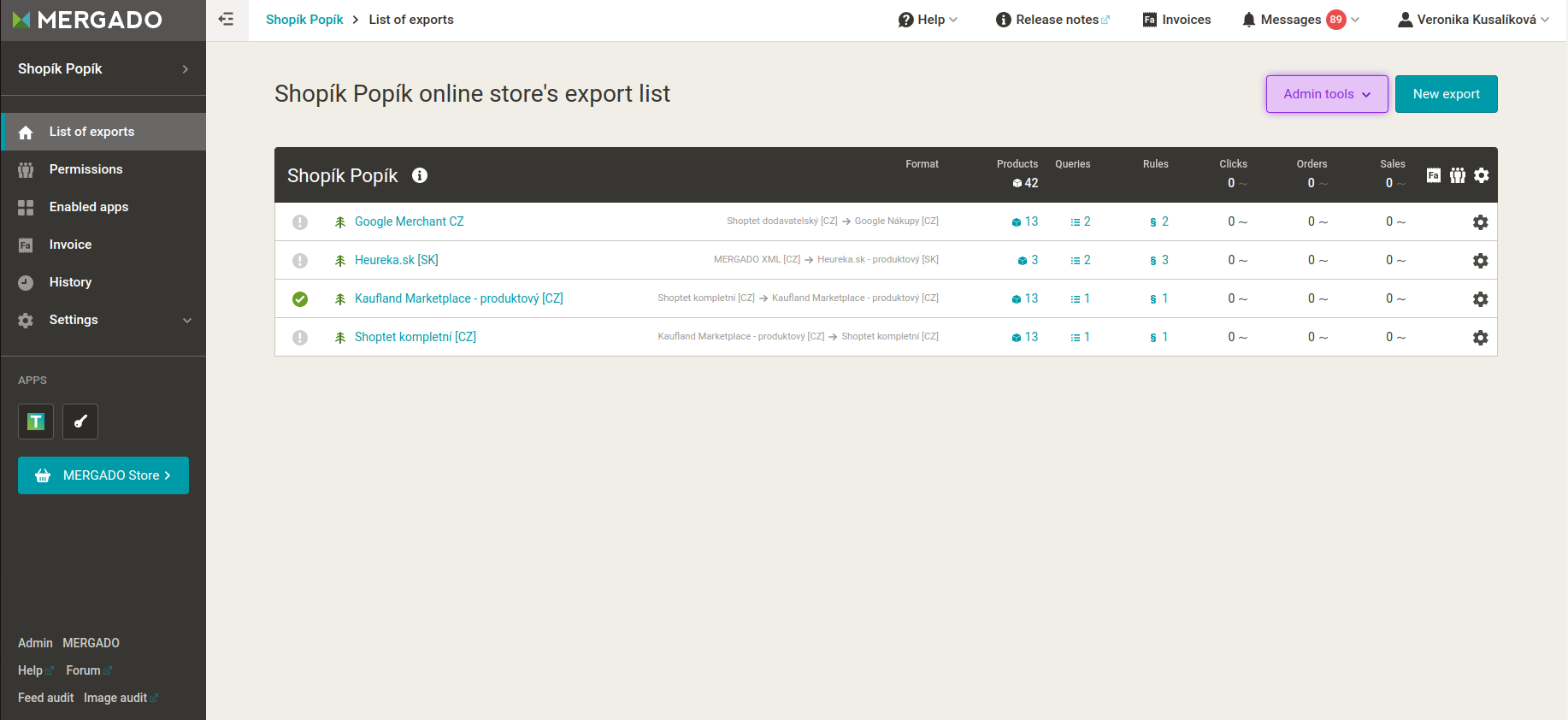
Task: Open the Heureka.sk [SK] export
Action: coord(397,260)
